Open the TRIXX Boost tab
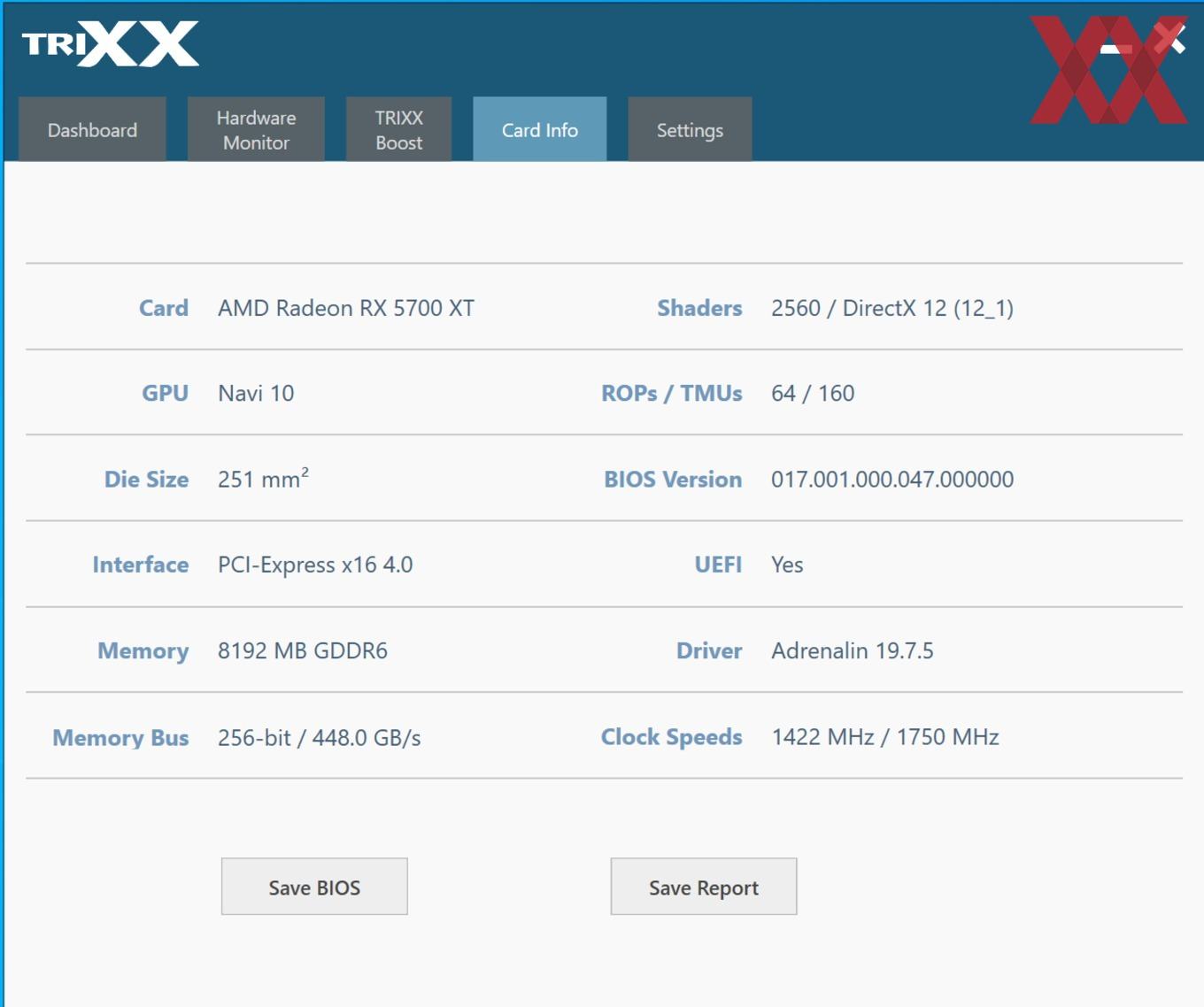The height and width of the screenshot is (1007, 1204). (x=398, y=129)
